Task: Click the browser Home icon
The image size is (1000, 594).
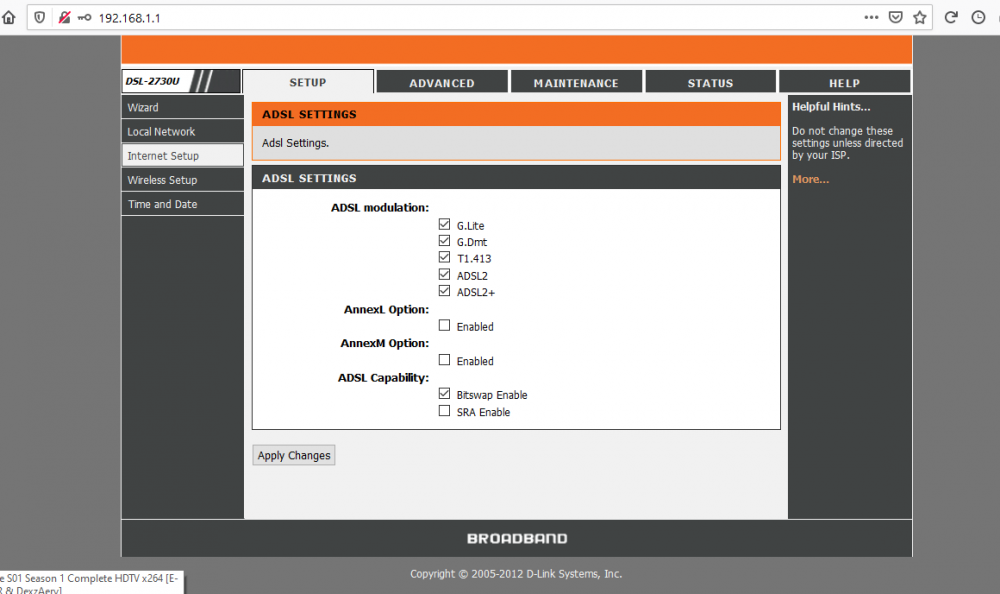Action: [9, 17]
